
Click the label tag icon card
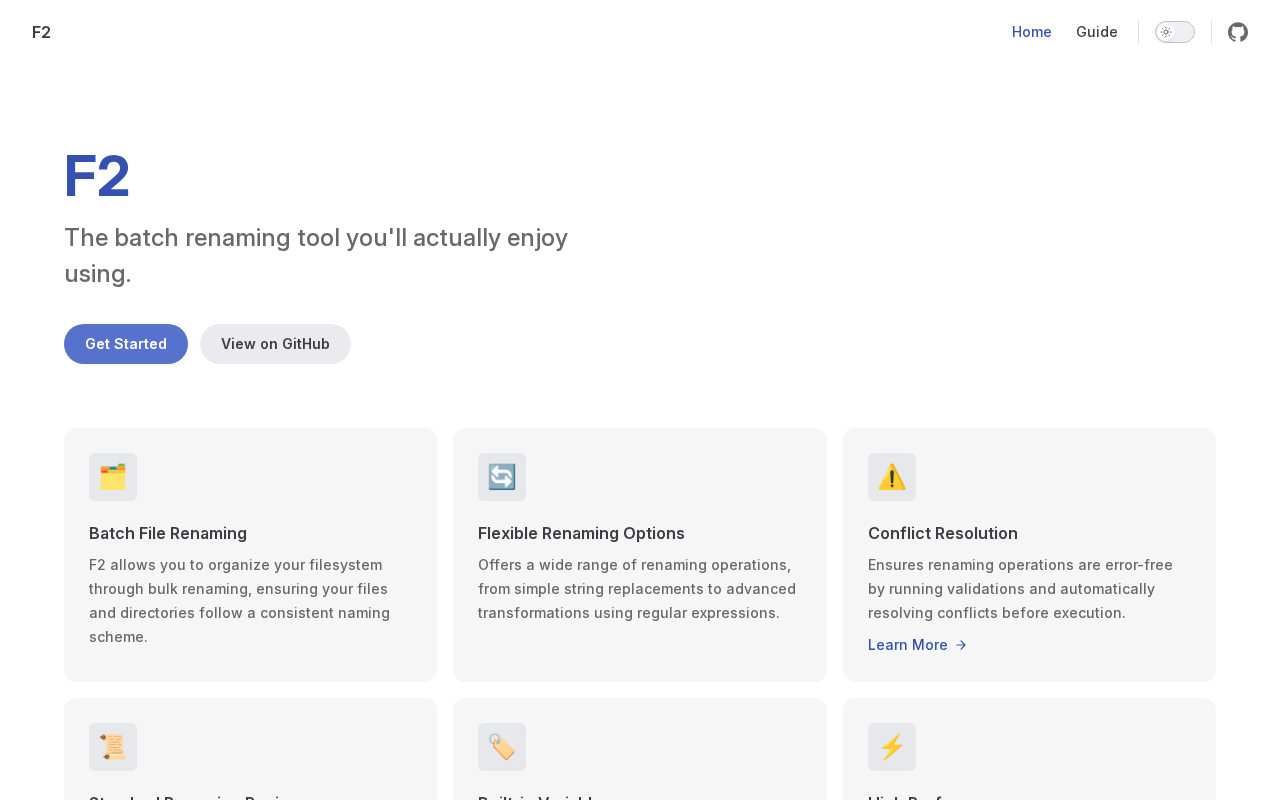point(502,747)
